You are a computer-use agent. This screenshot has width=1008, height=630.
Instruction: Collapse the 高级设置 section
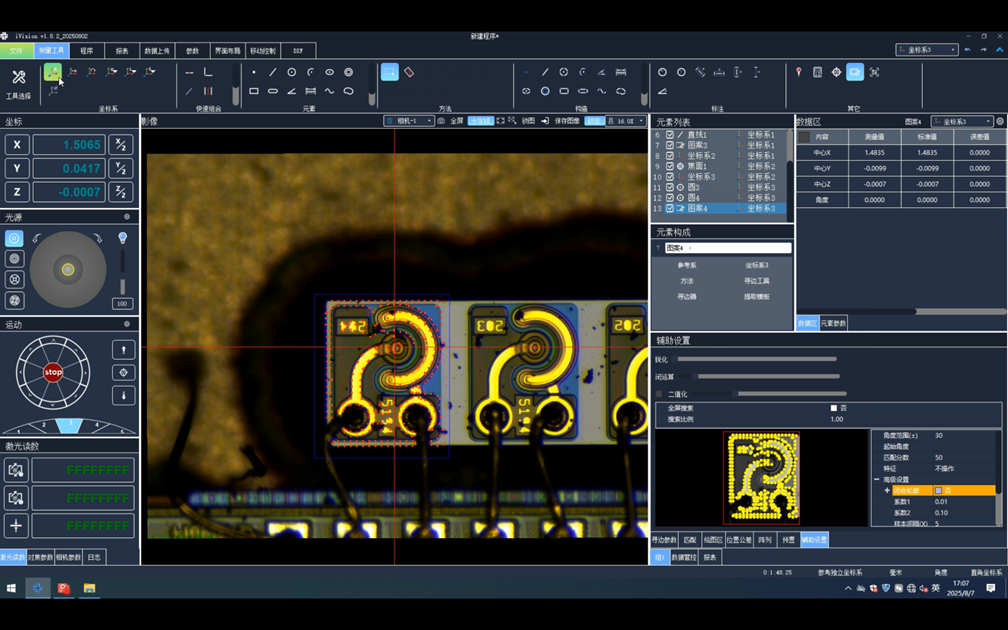(x=877, y=480)
